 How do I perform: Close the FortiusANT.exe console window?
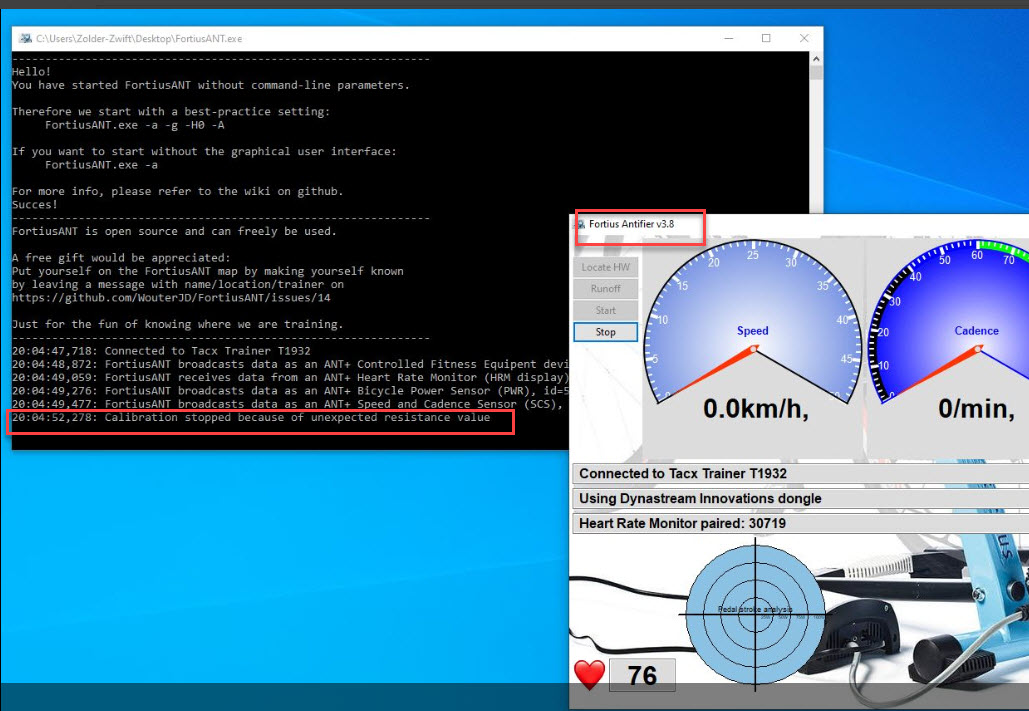804,39
